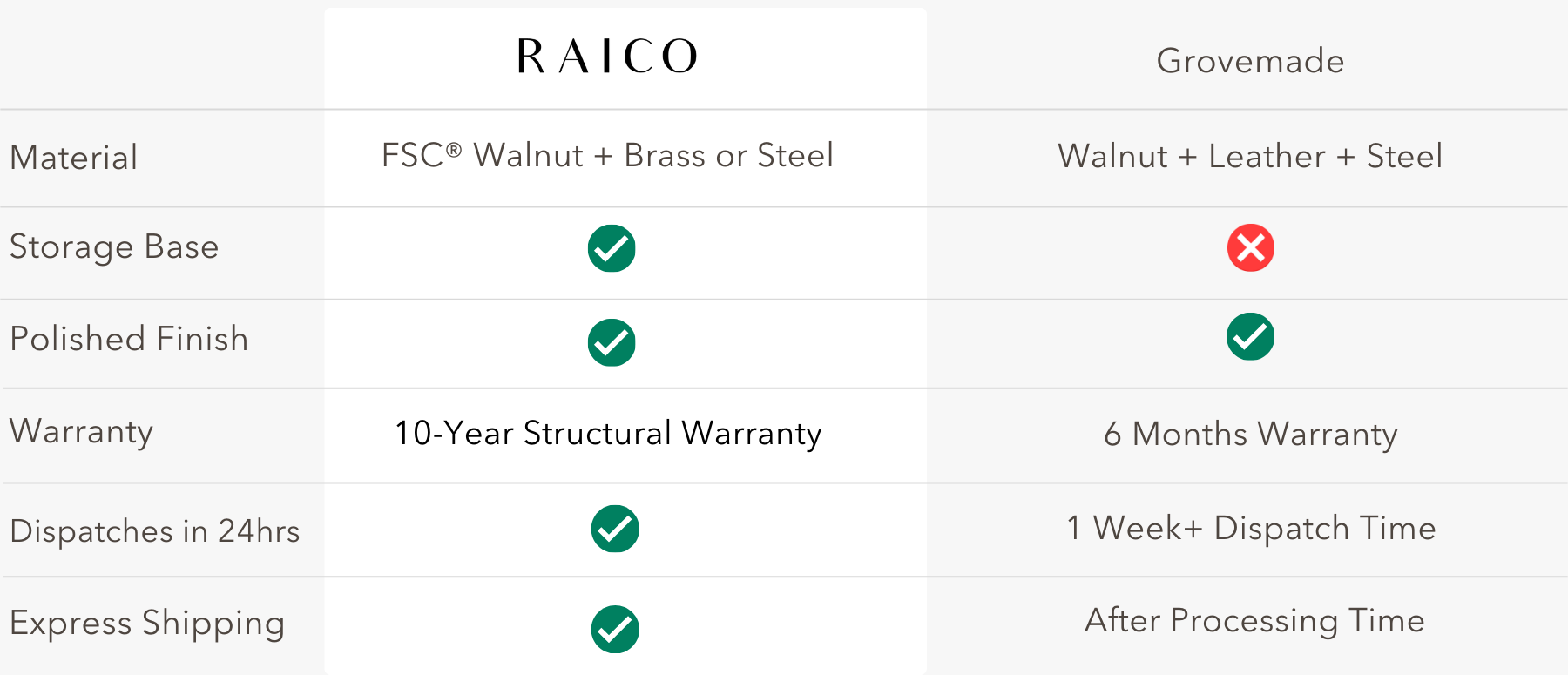
Task: Click the Warranty row label
Action: pos(82,432)
